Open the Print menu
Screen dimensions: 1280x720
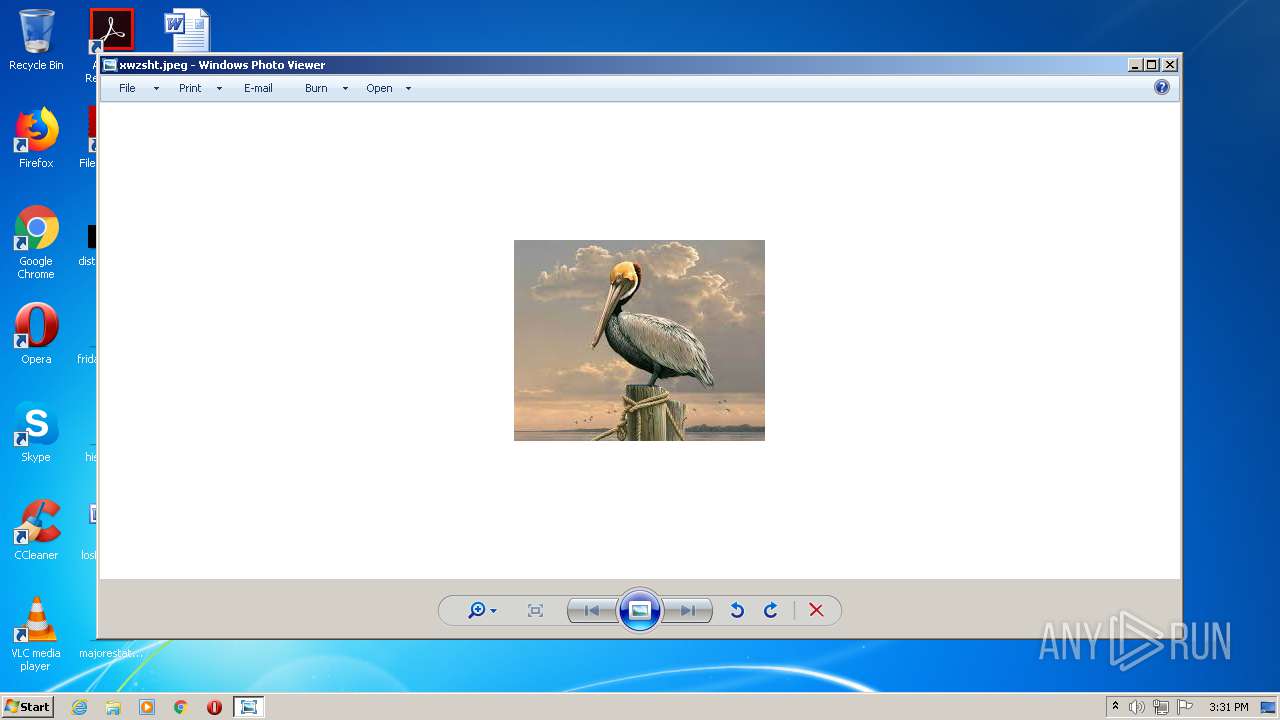click(x=190, y=88)
